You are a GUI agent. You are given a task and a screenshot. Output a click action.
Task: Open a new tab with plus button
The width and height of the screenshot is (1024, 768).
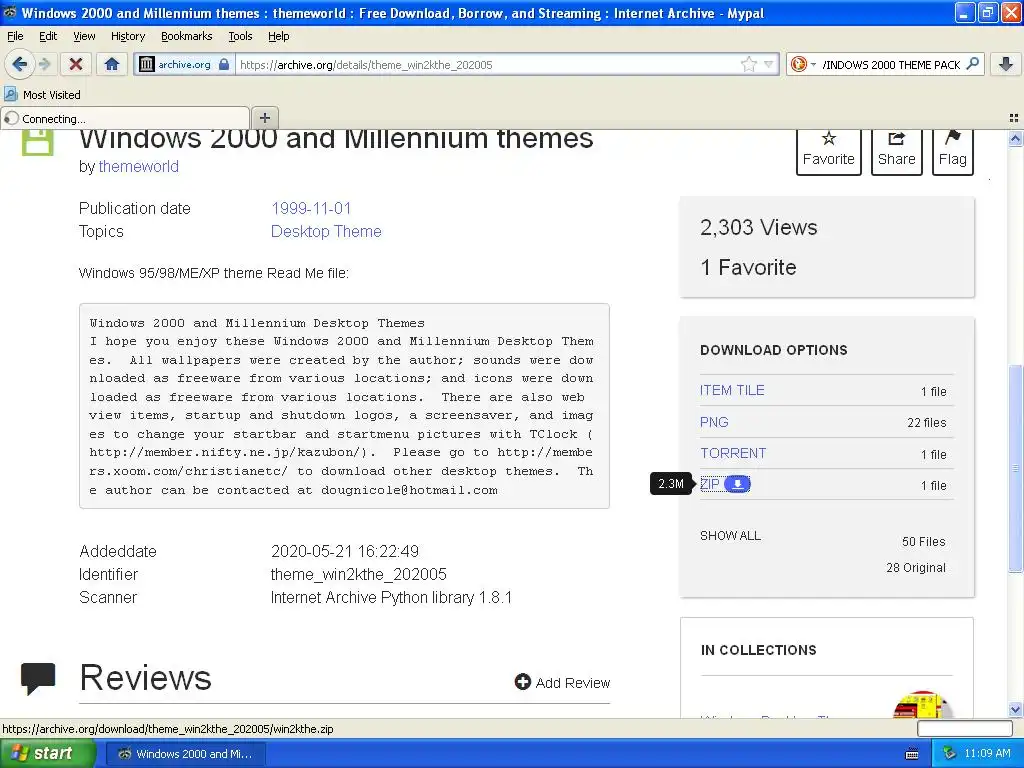264,118
